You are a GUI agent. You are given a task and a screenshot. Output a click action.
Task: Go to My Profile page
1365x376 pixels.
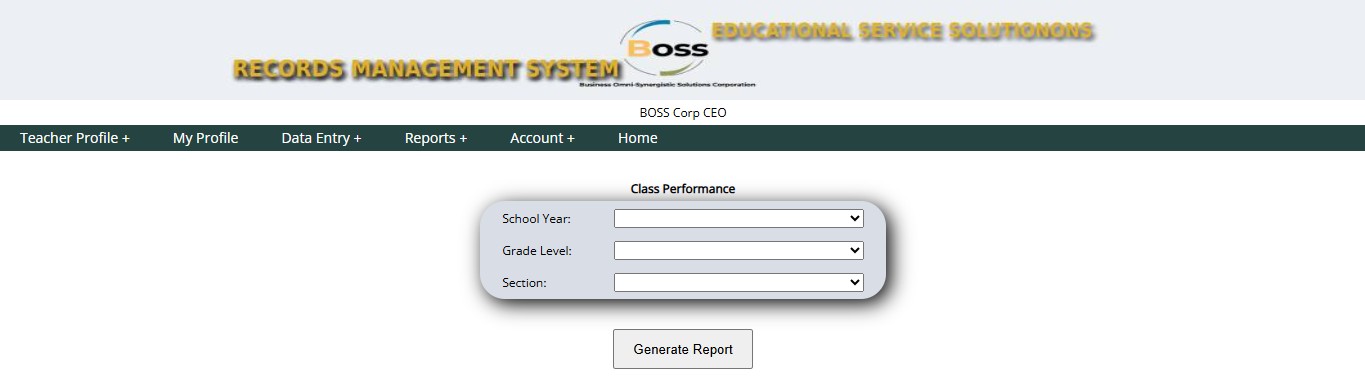pos(205,138)
